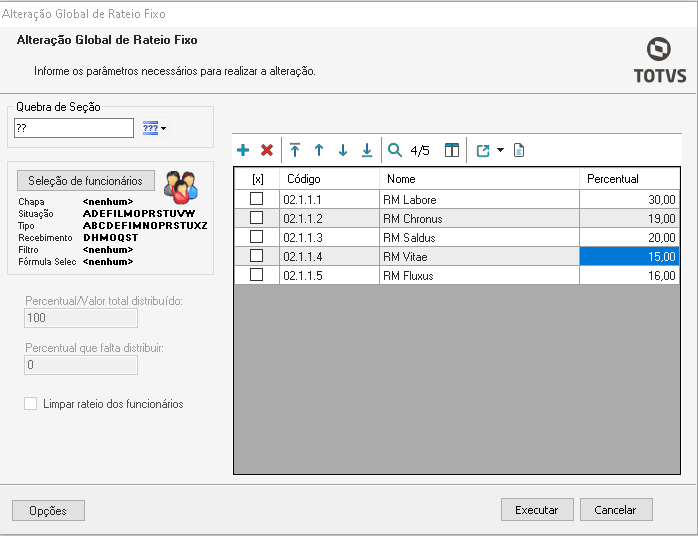Move row to bottom of the list
Screen dimensions: 698x536
tap(367, 150)
